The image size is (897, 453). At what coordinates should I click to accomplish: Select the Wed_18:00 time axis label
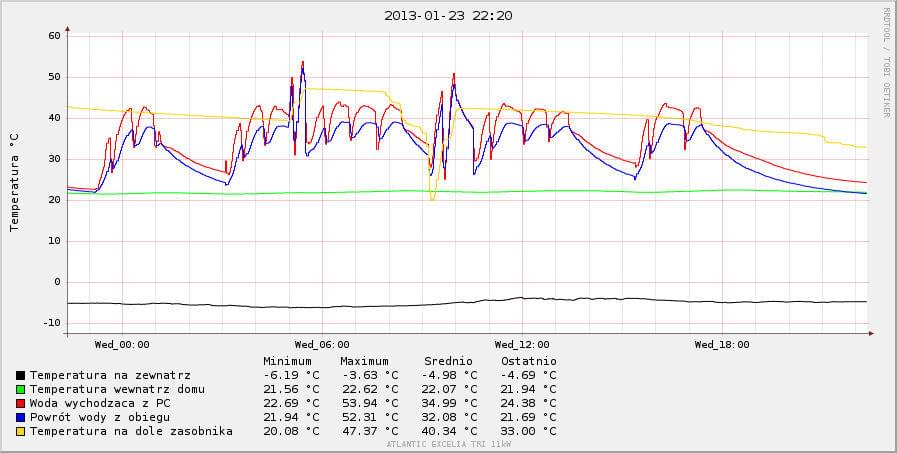722,345
